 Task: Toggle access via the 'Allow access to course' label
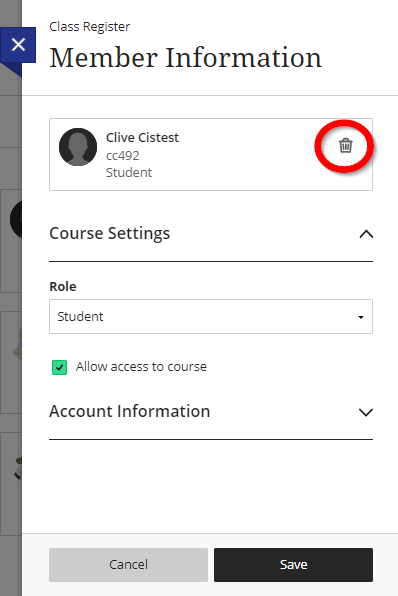click(141, 366)
